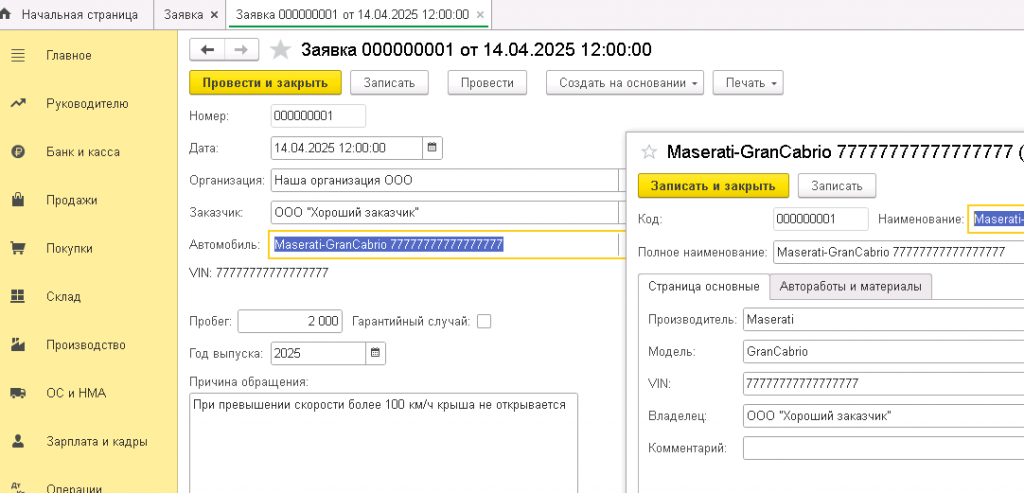Click the Продажи shopping bag icon
Image resolution: width=1024 pixels, height=493 pixels.
tap(18, 200)
